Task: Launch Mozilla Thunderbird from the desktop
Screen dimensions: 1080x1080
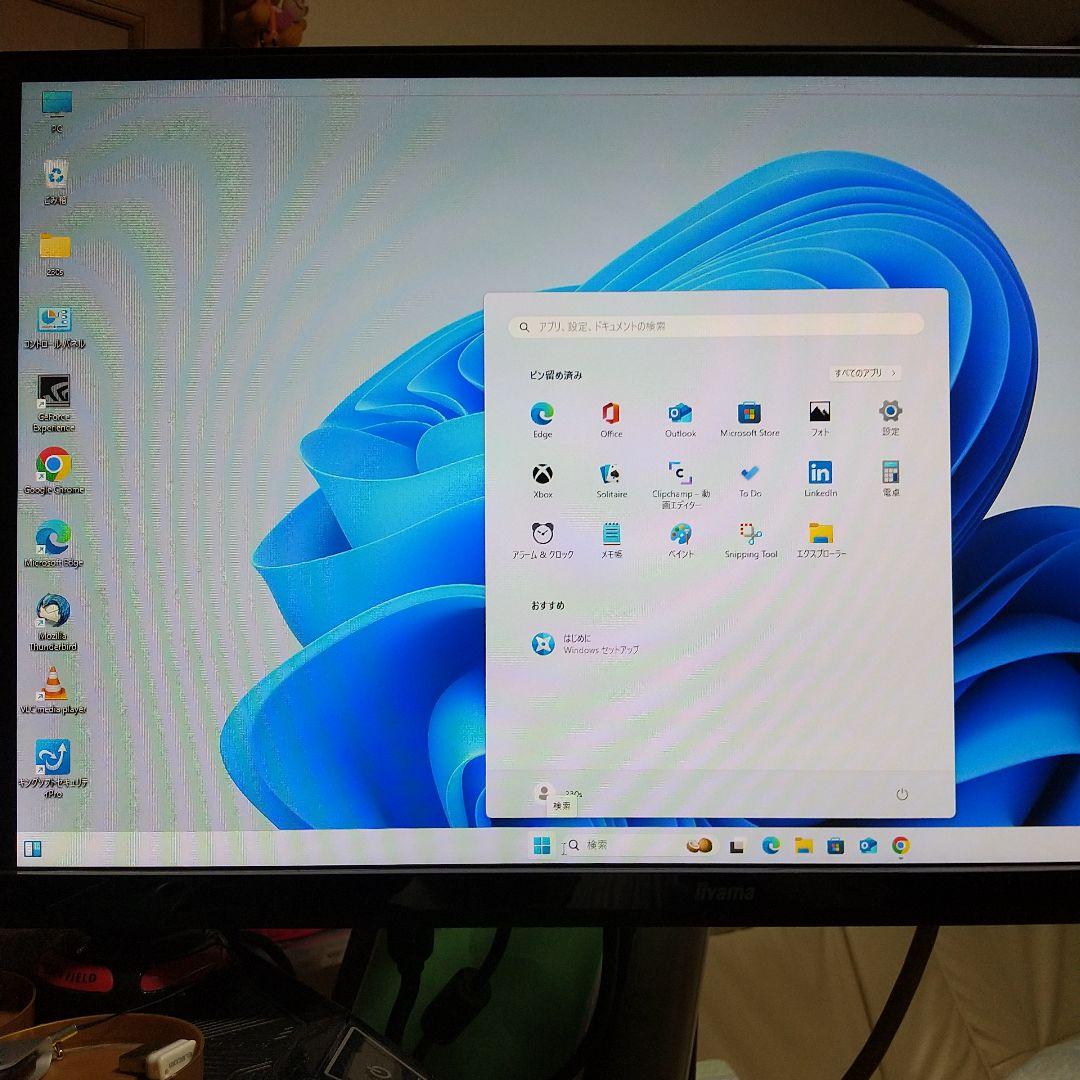Action: point(53,610)
